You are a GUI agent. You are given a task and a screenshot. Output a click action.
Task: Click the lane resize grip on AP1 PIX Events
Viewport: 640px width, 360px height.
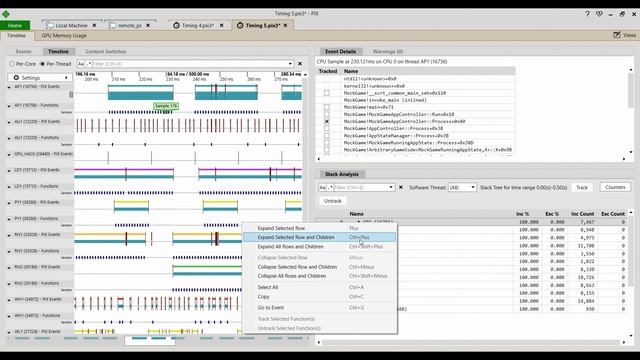71,94
